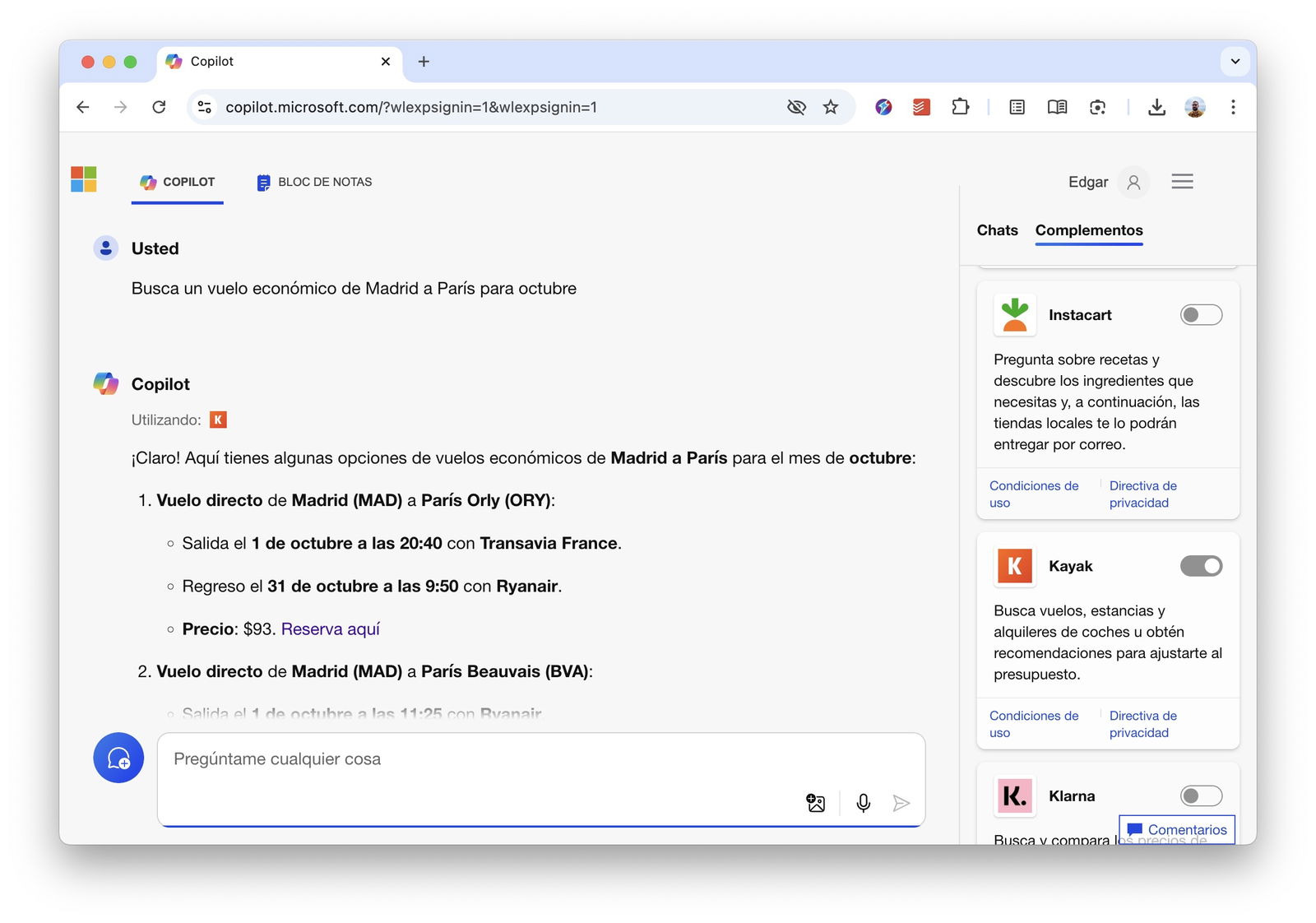Image resolution: width=1316 pixels, height=923 pixels.
Task: Go back to the previous page
Action: (82, 107)
